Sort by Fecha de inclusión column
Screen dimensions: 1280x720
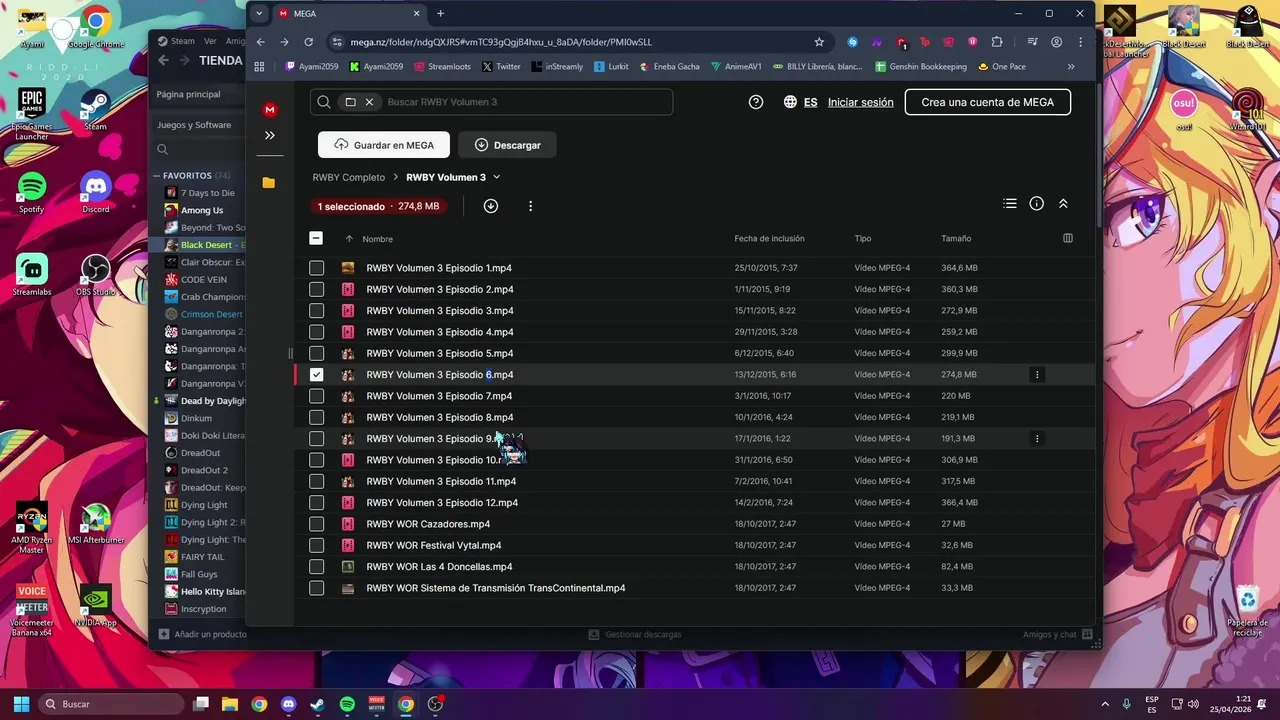click(x=769, y=239)
